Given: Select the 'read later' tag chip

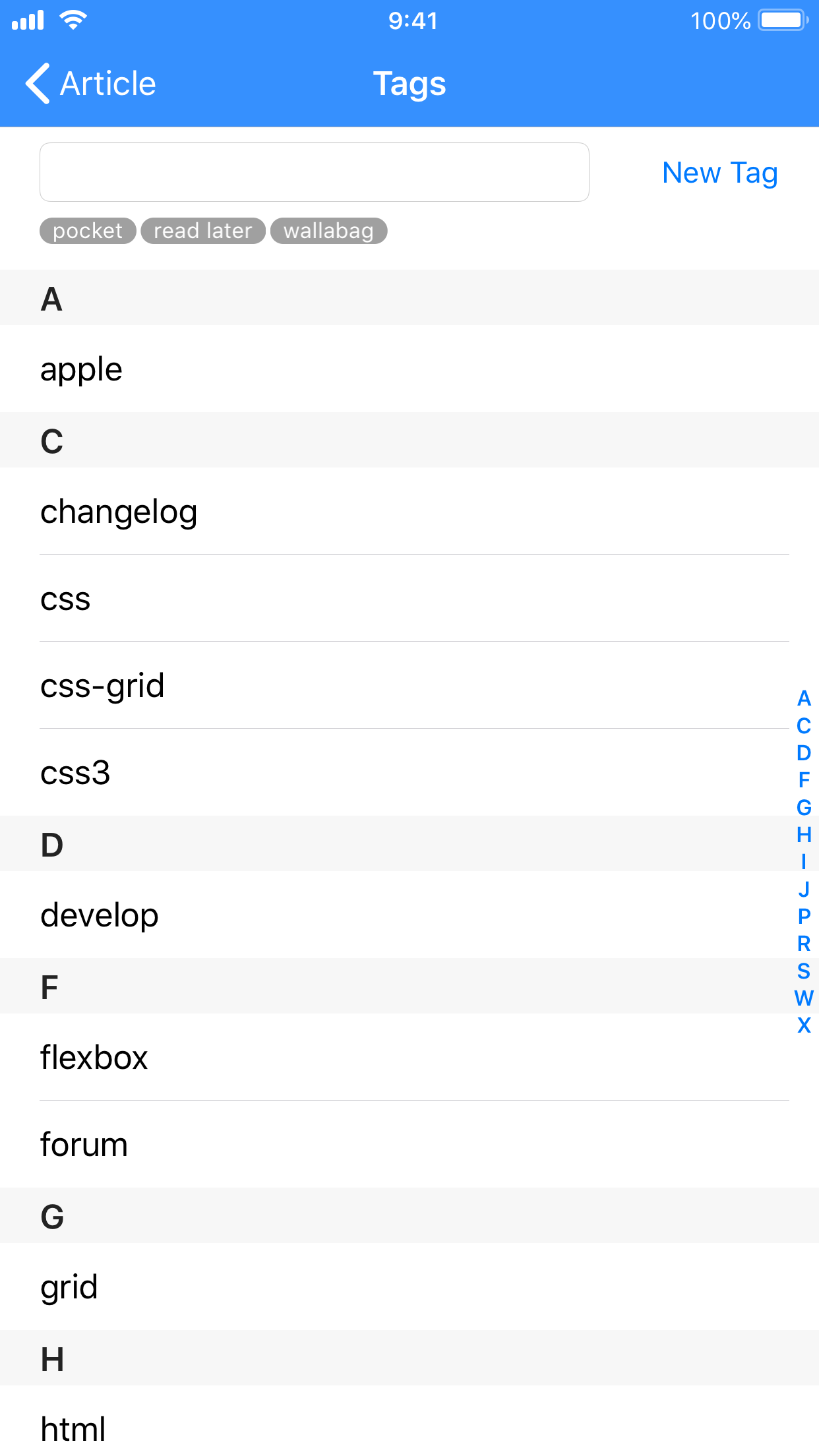Looking at the screenshot, I should [202, 231].
